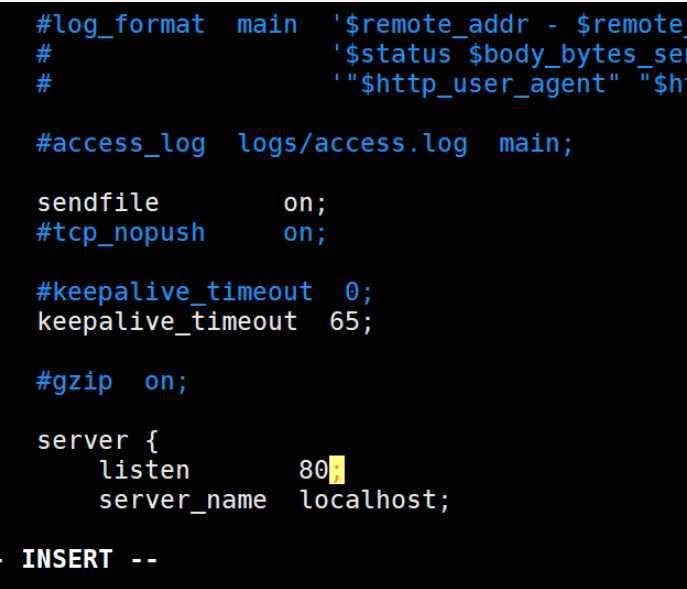Select the 'server_name' directive text
Viewport: 687px width, 589px height.
[x=183, y=500]
